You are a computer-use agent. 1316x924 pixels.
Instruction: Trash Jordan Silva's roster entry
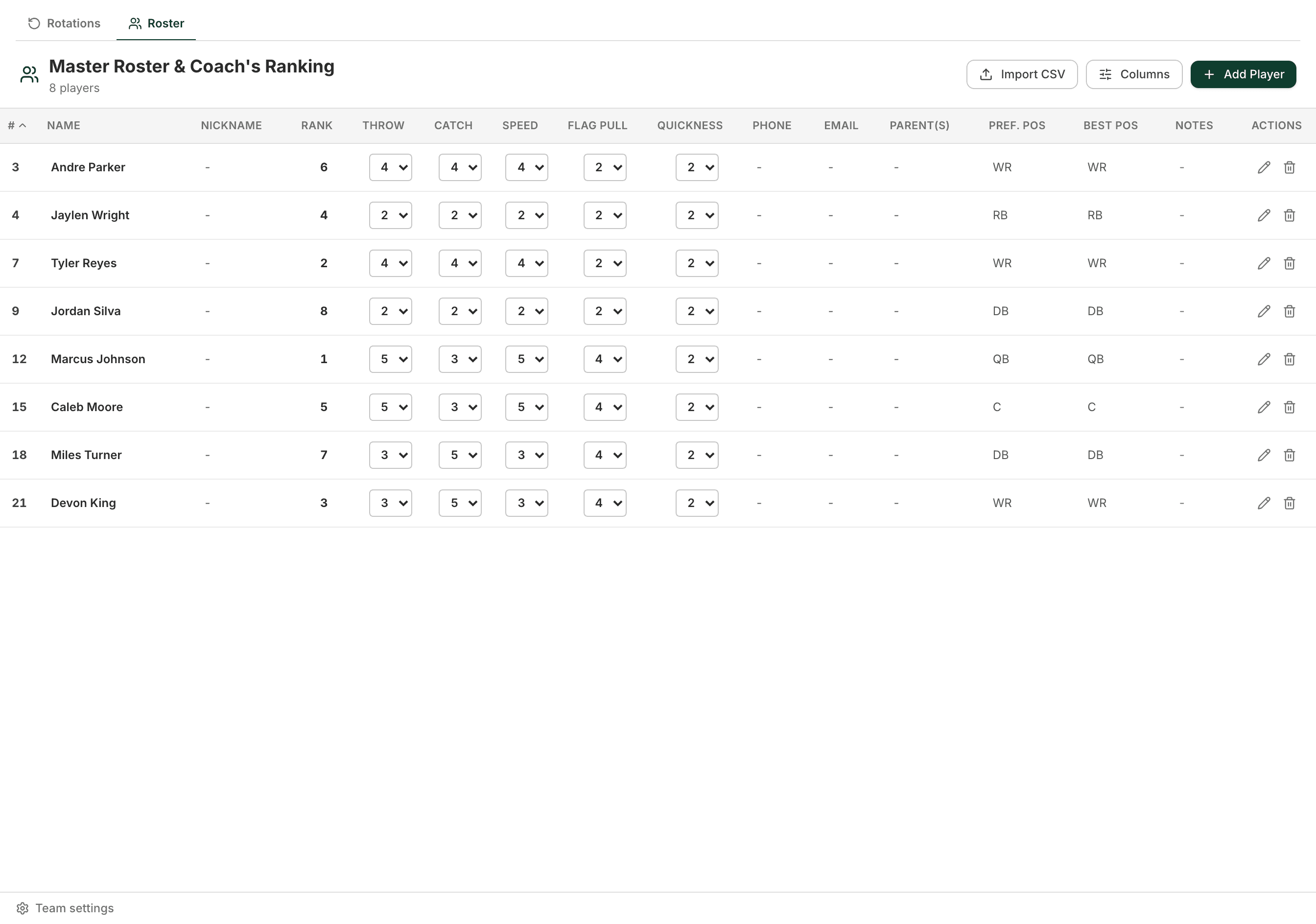(1289, 311)
